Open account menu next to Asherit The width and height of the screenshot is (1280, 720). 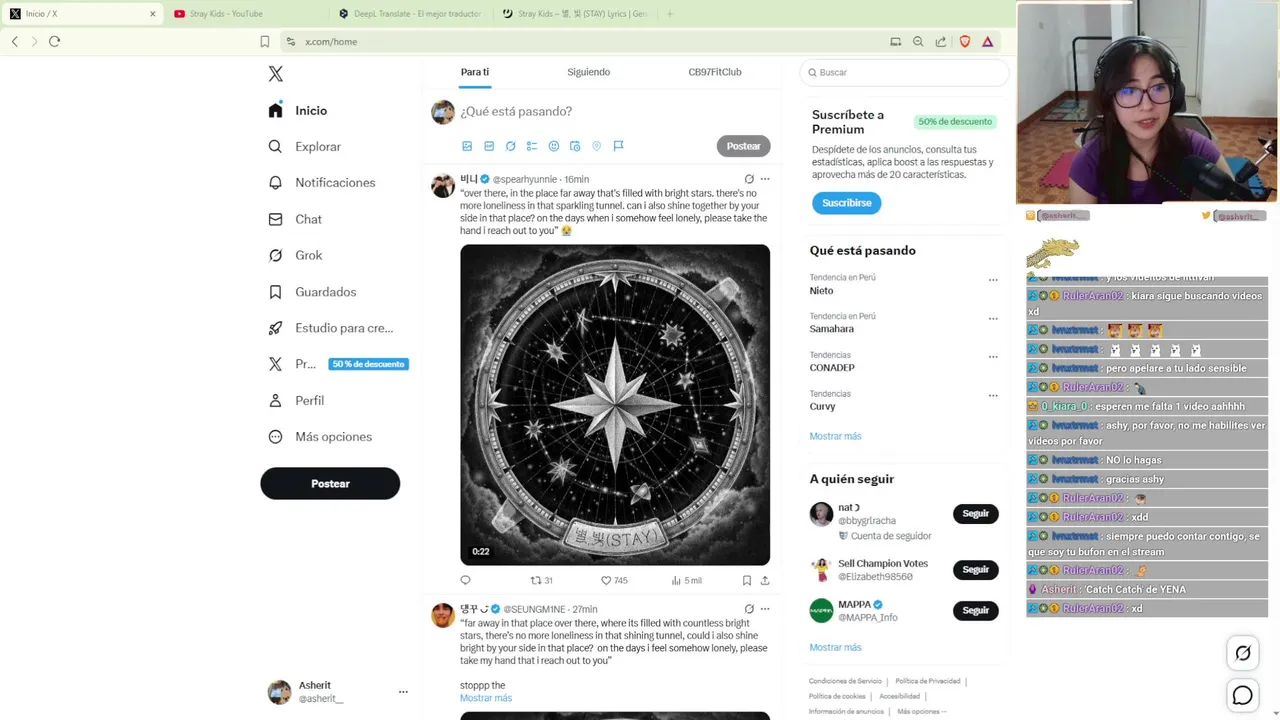(x=403, y=691)
